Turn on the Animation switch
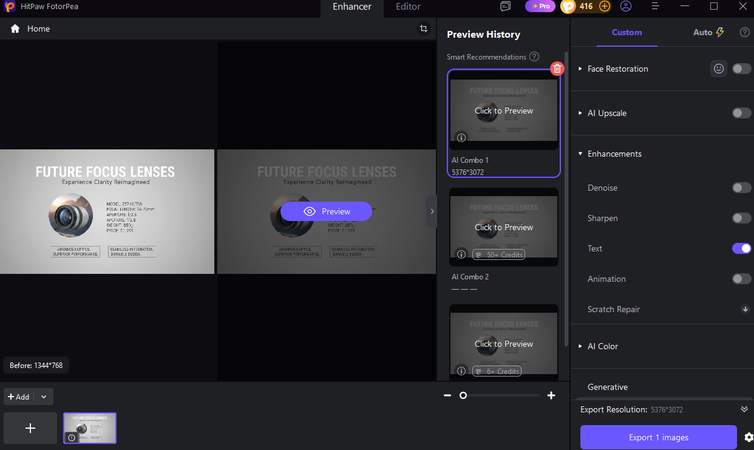This screenshot has width=754, height=450. point(741,278)
